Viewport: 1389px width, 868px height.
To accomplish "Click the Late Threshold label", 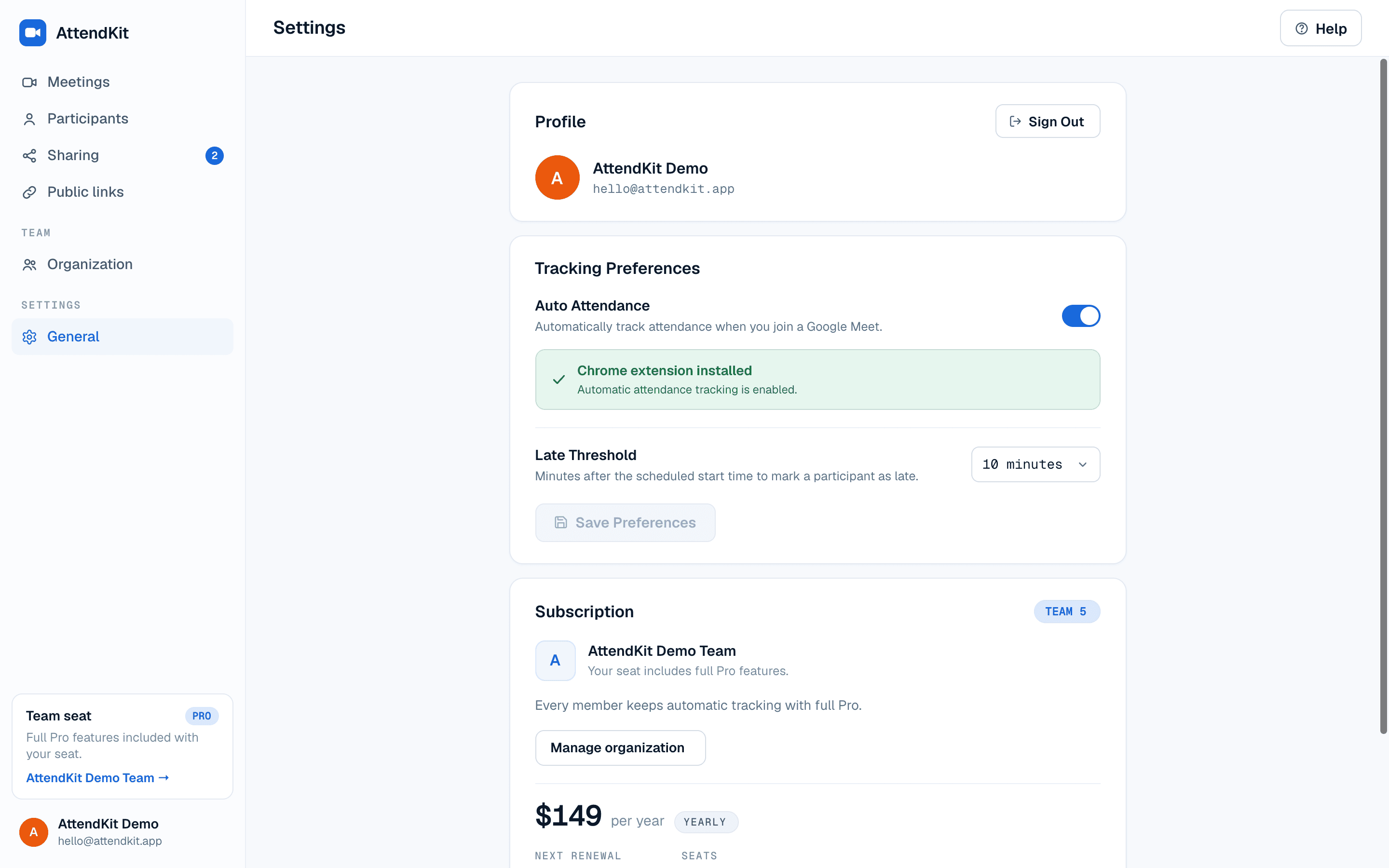I will 586,455.
